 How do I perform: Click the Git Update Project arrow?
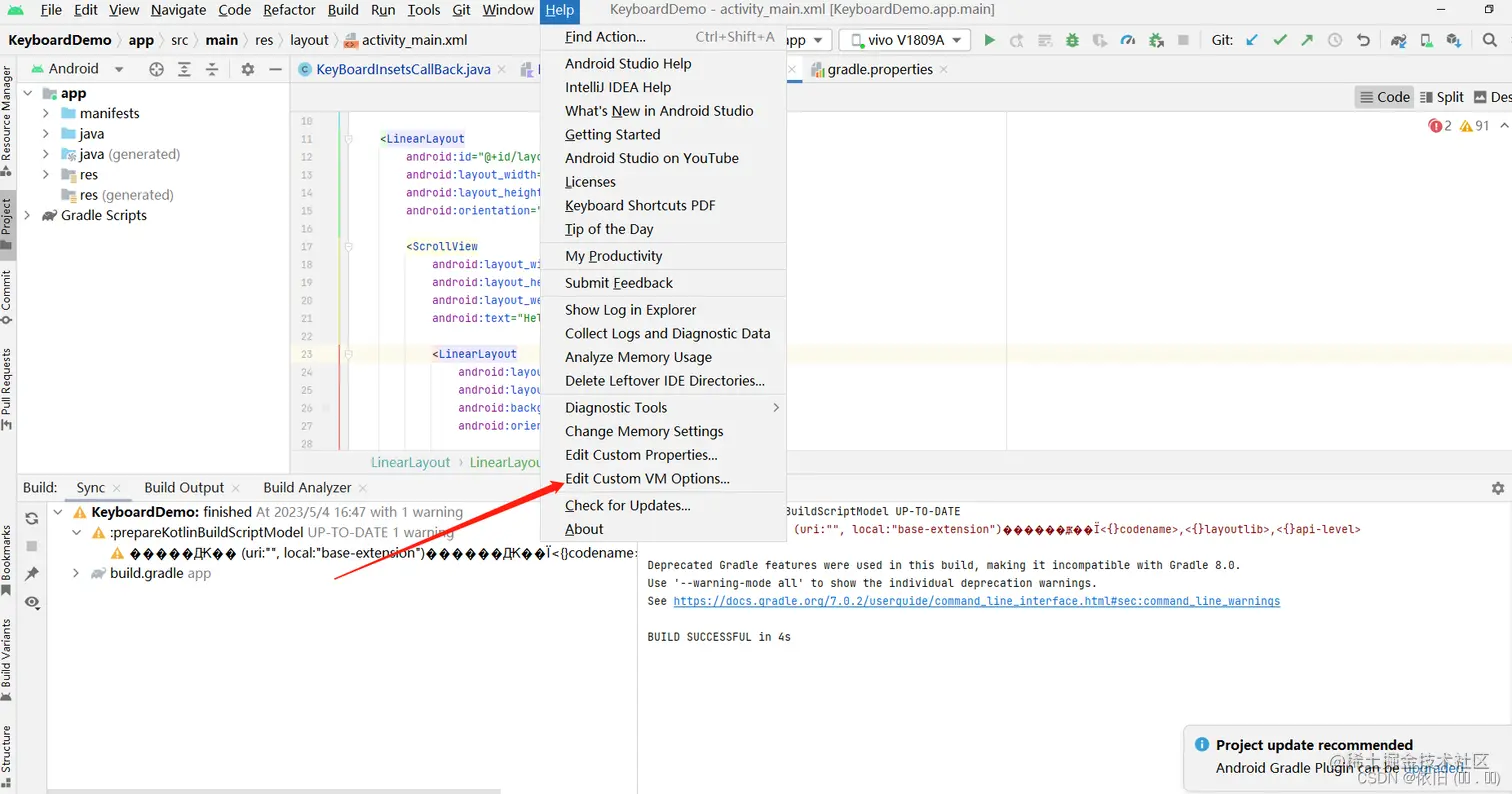point(1252,40)
